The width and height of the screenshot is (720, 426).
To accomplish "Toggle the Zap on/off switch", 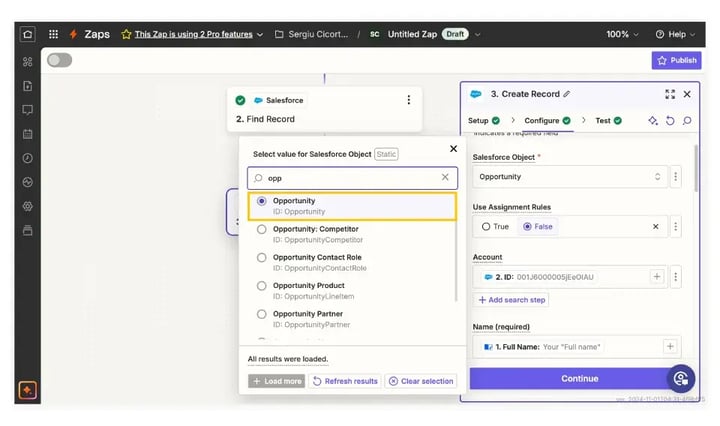I will [60, 60].
